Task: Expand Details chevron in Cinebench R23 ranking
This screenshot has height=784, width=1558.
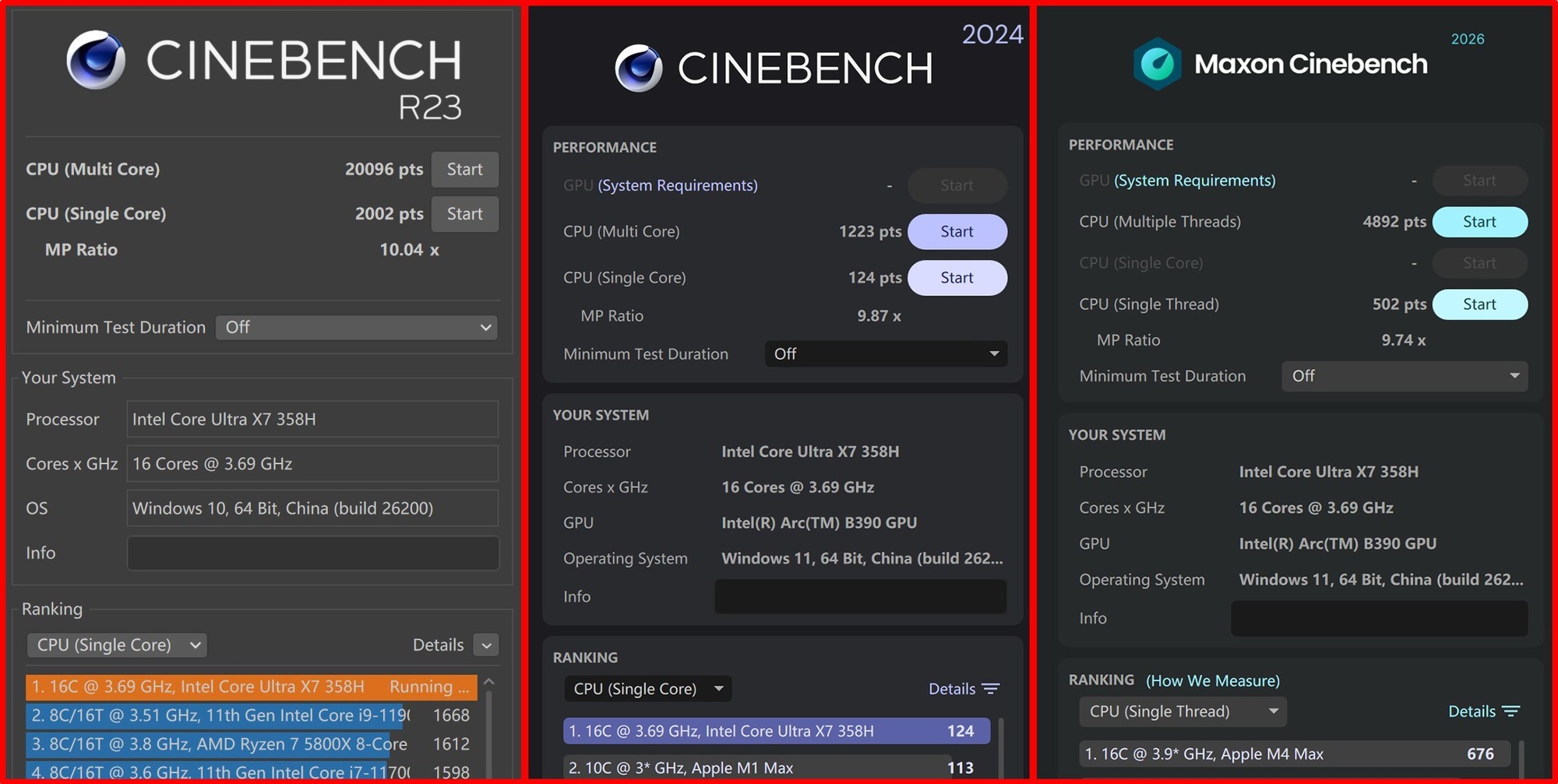Action: pyautogui.click(x=486, y=645)
